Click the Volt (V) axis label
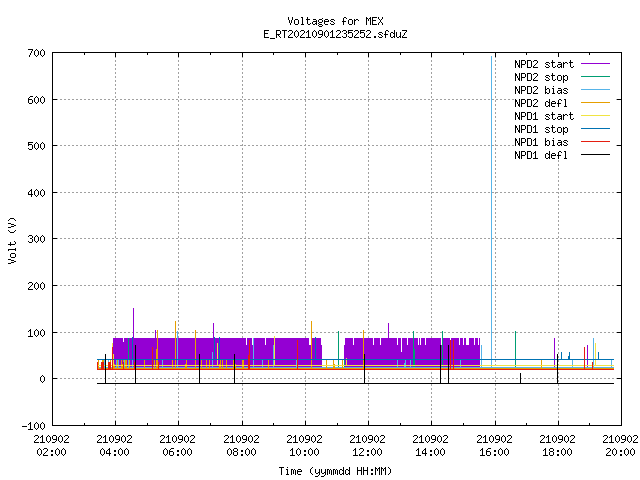Screen dimensions: 640x480 pyautogui.click(x=12, y=240)
